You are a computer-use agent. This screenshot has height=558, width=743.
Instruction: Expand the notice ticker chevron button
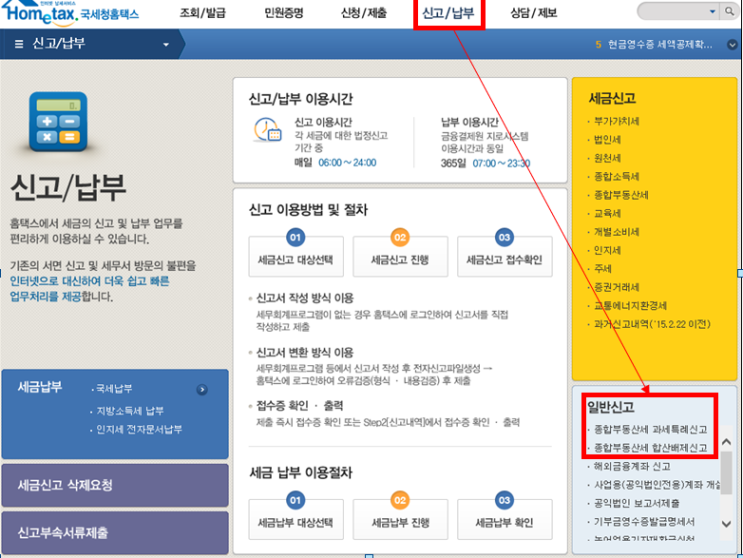tap(732, 45)
